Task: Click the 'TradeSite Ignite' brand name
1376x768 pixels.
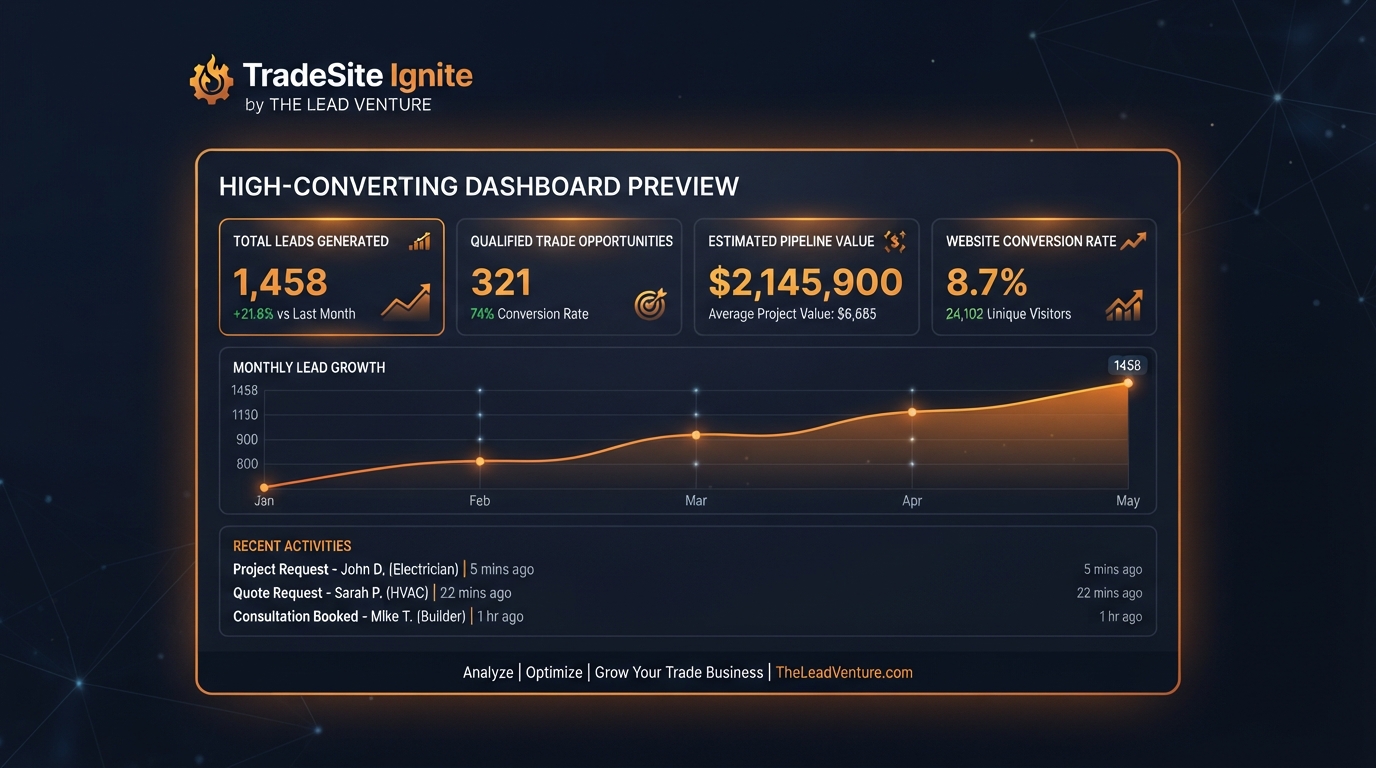Action: click(358, 76)
